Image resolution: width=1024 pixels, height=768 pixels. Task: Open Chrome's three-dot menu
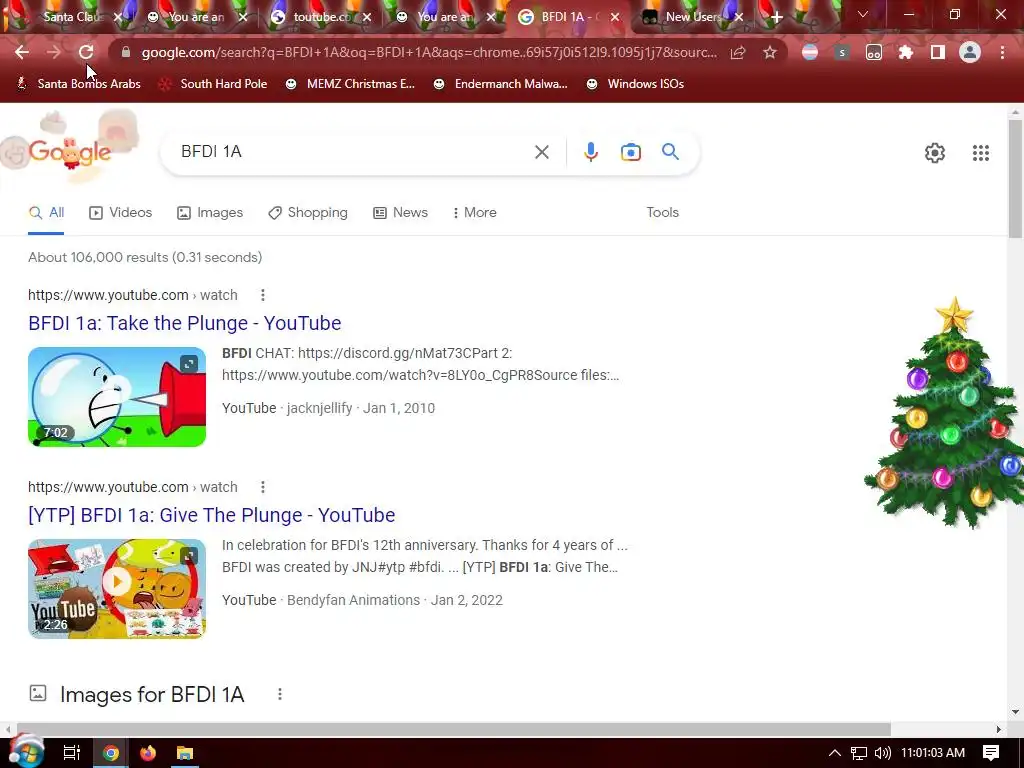[1002, 52]
